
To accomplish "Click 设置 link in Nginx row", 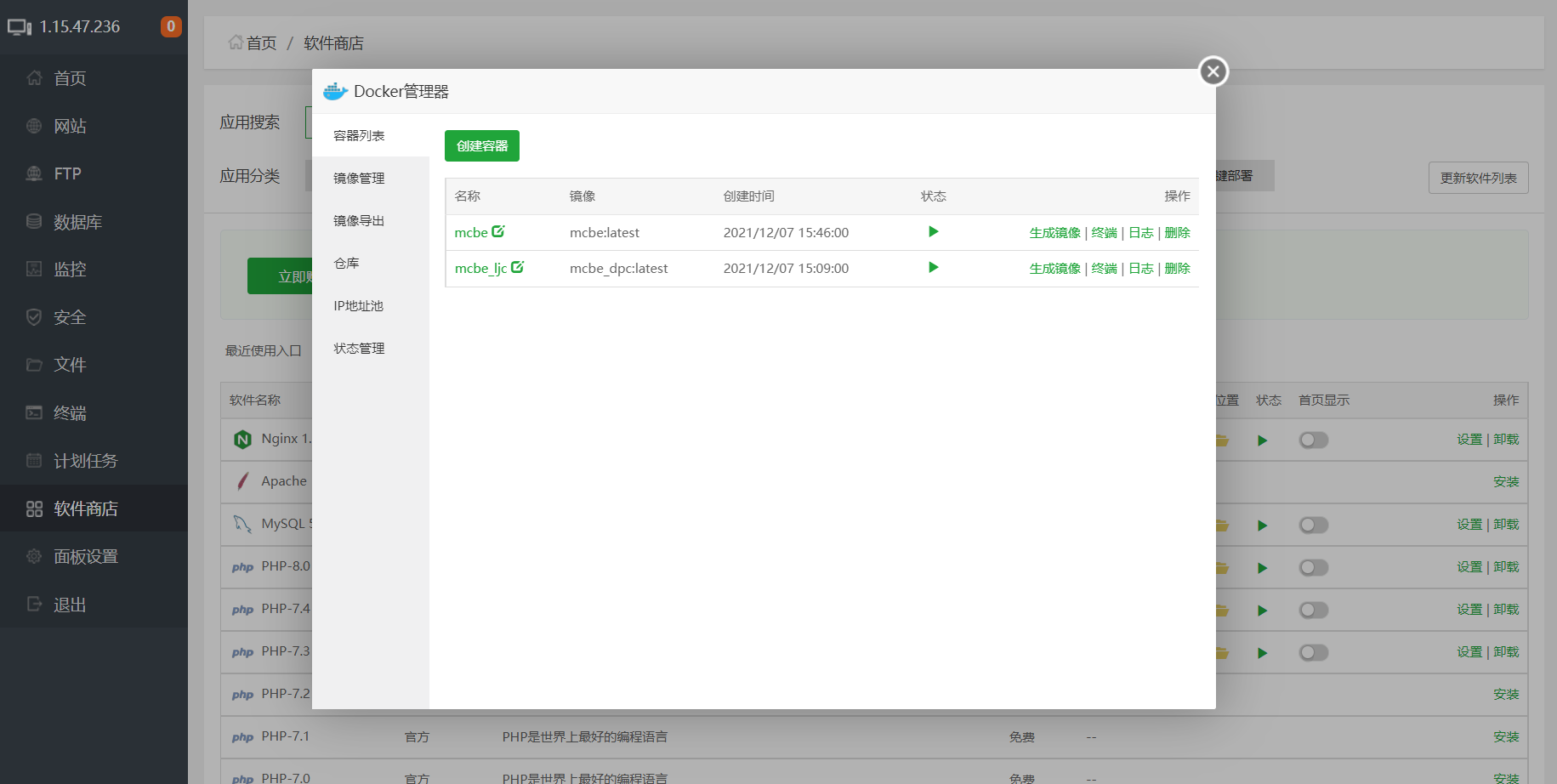I will pos(1469,440).
